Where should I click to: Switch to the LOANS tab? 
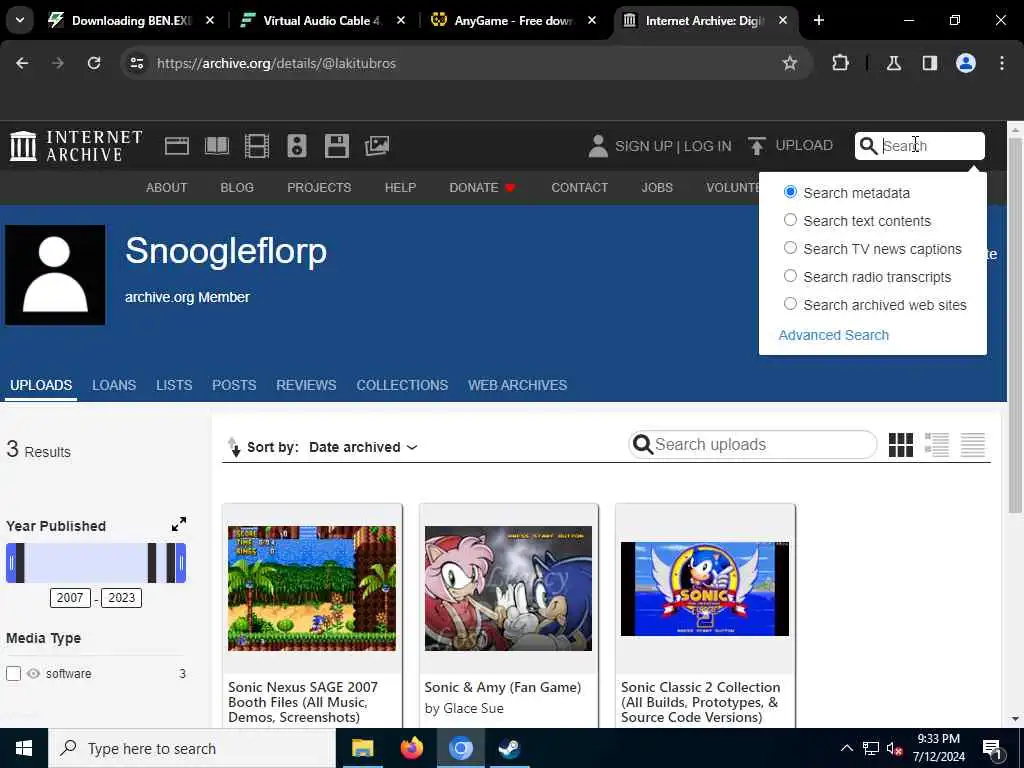[x=114, y=385]
